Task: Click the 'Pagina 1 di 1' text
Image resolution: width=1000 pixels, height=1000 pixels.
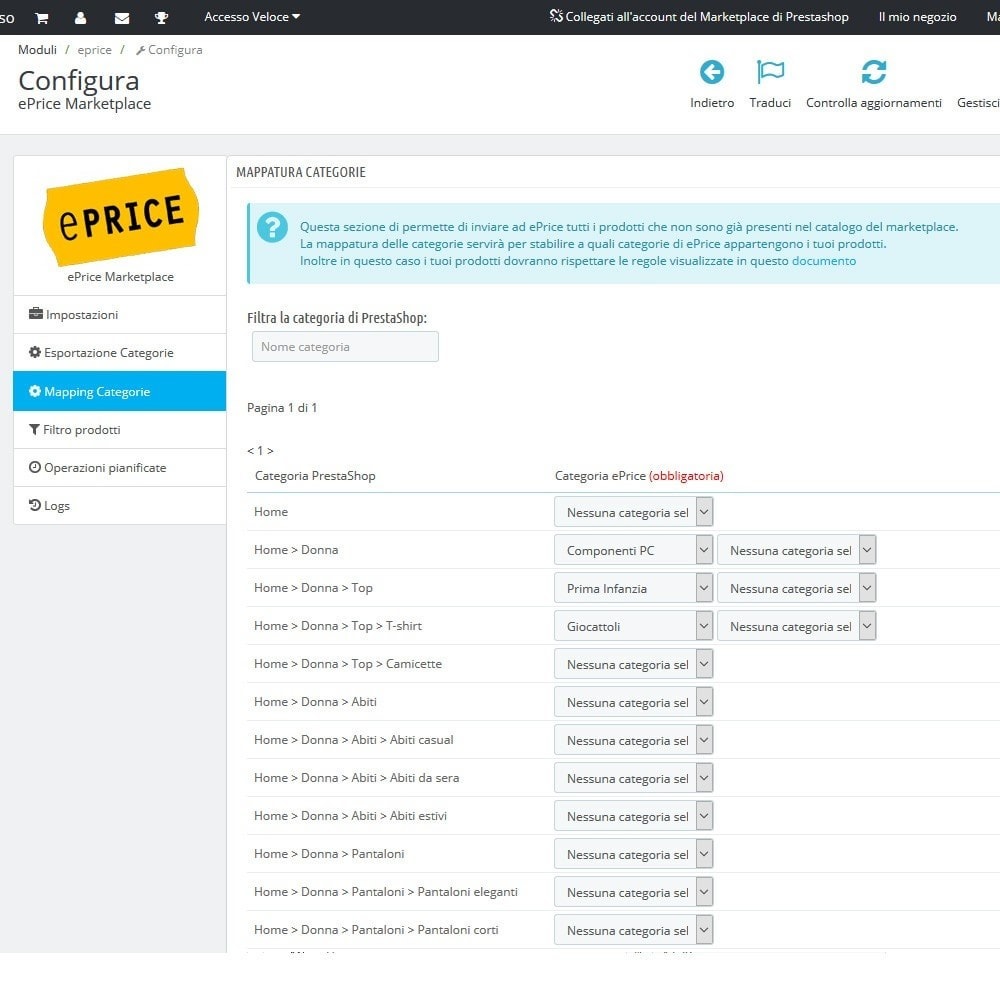Action: (x=282, y=408)
